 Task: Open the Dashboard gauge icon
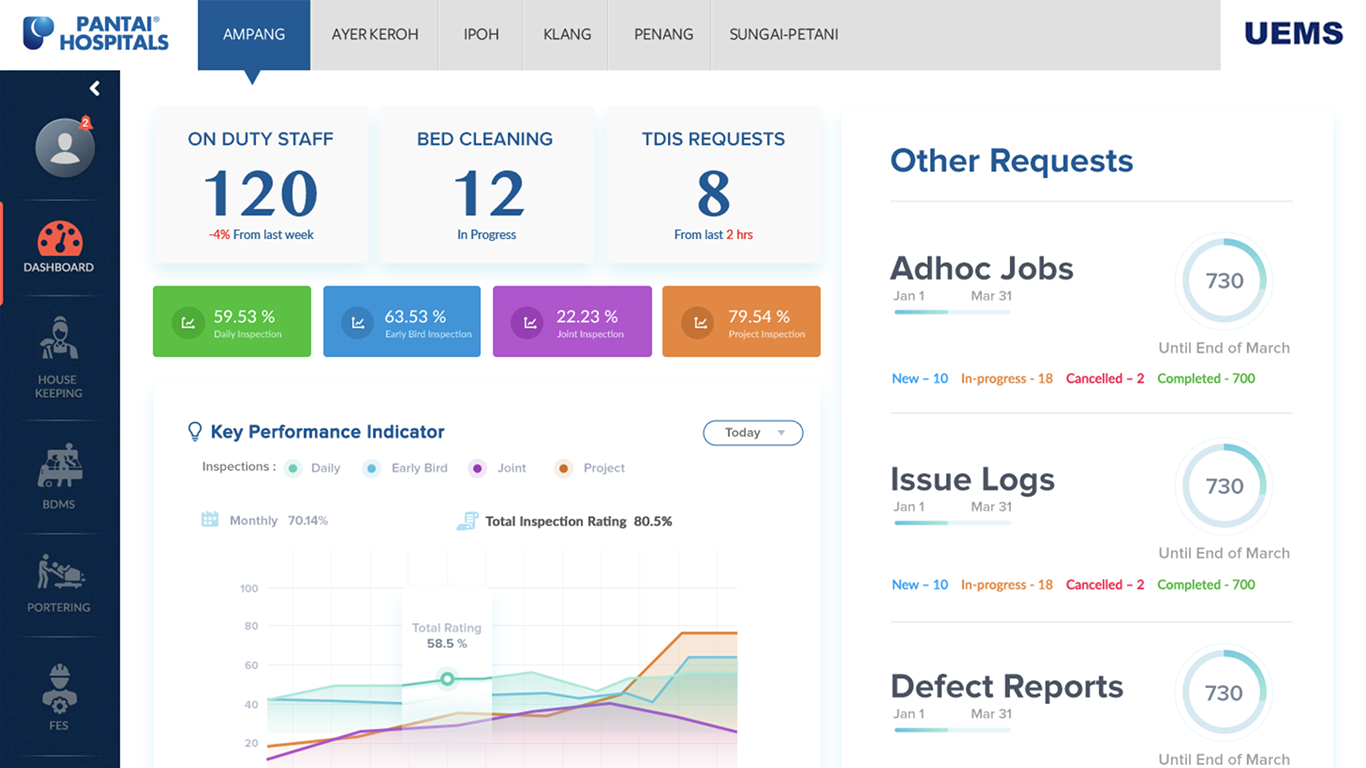click(x=59, y=240)
